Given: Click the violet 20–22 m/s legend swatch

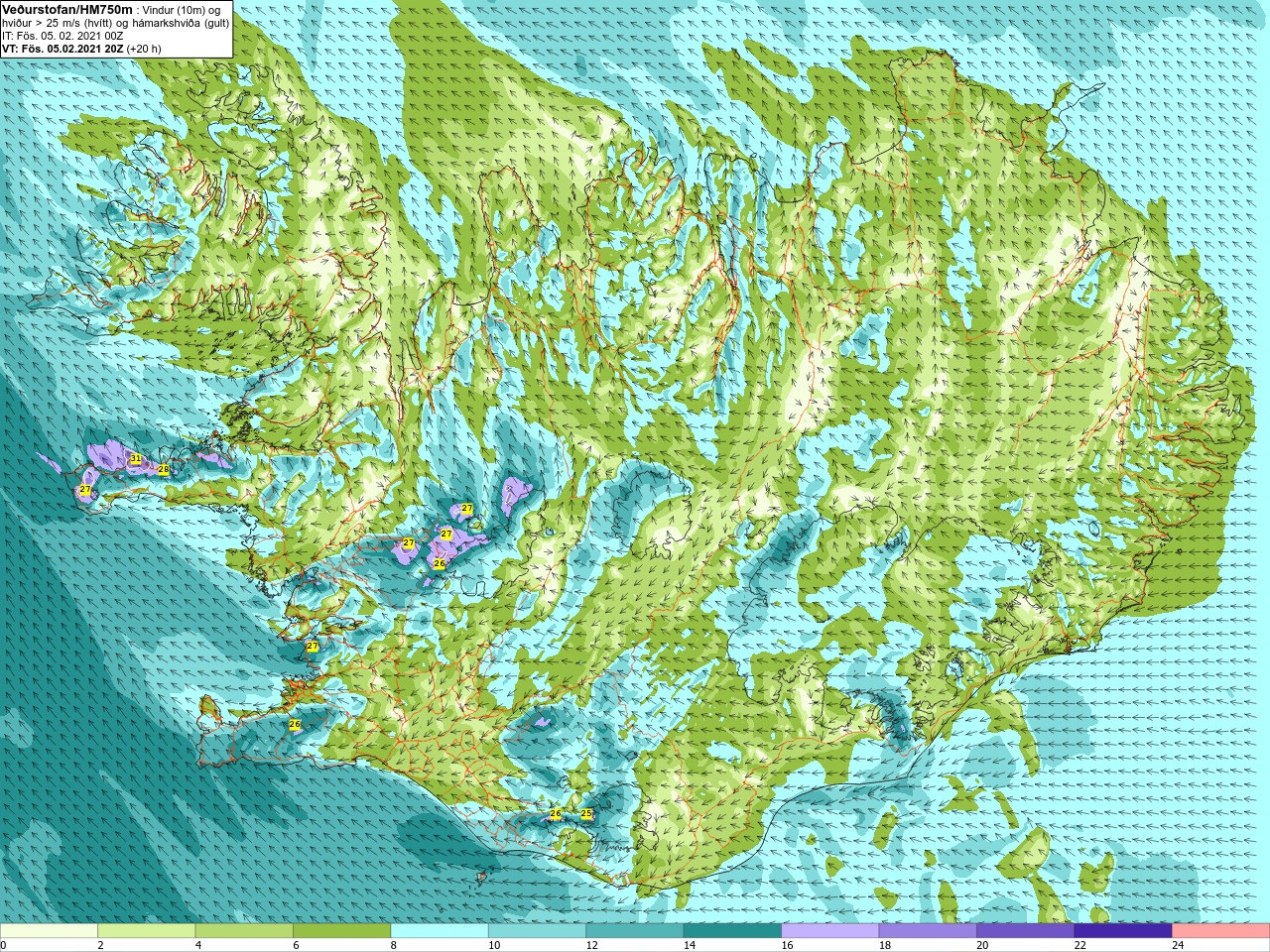Looking at the screenshot, I should [x=1026, y=931].
